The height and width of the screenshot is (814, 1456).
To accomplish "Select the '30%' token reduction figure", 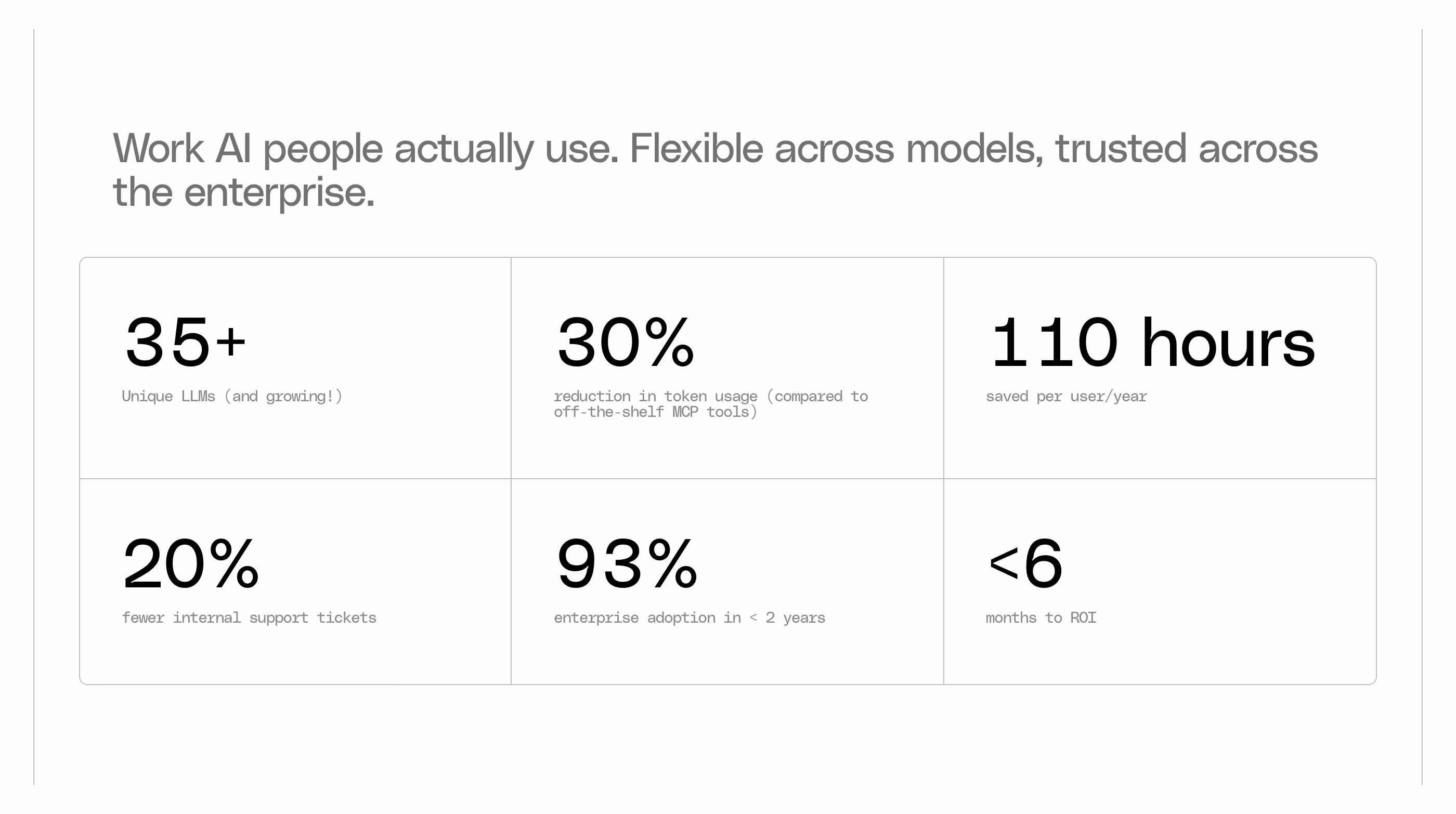I will click(x=625, y=343).
